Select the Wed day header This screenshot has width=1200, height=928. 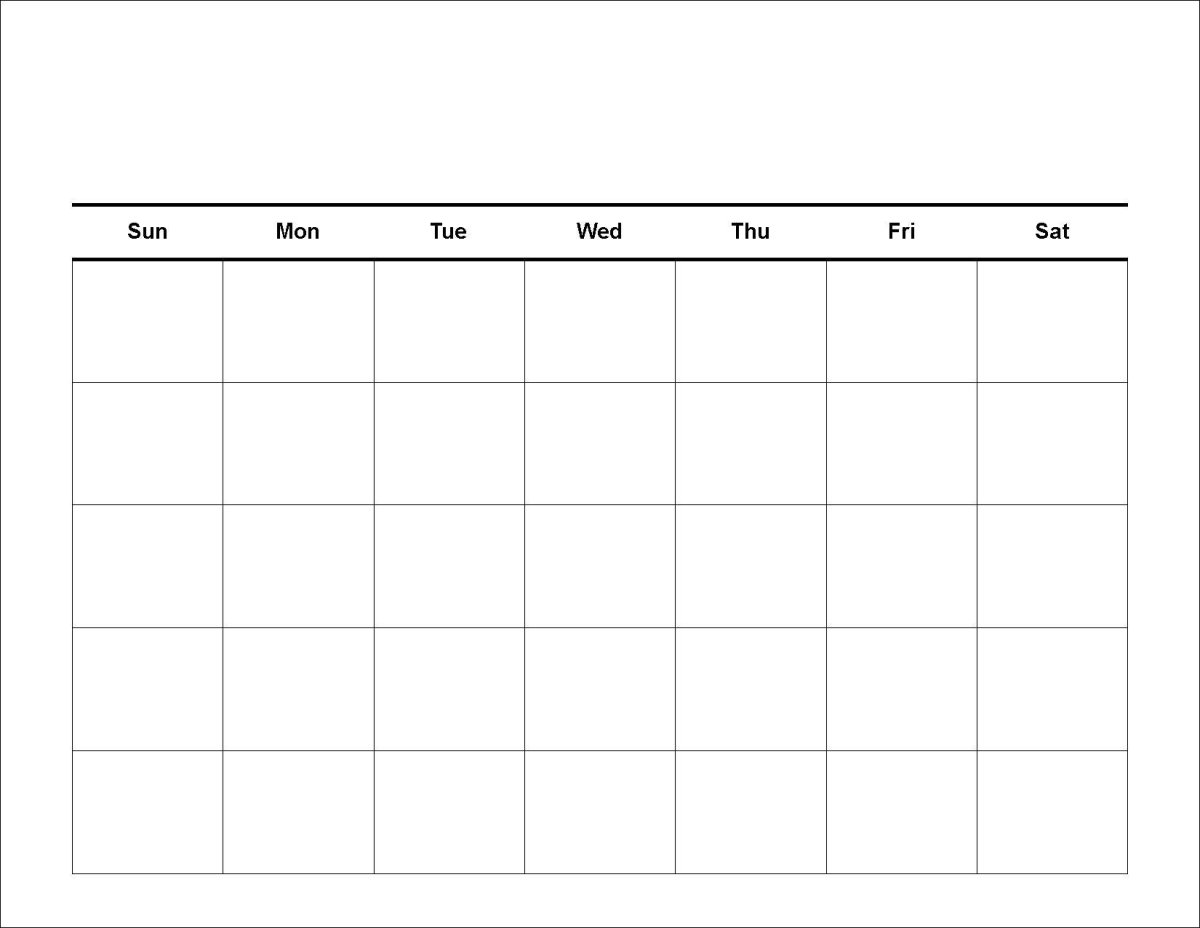coord(599,232)
